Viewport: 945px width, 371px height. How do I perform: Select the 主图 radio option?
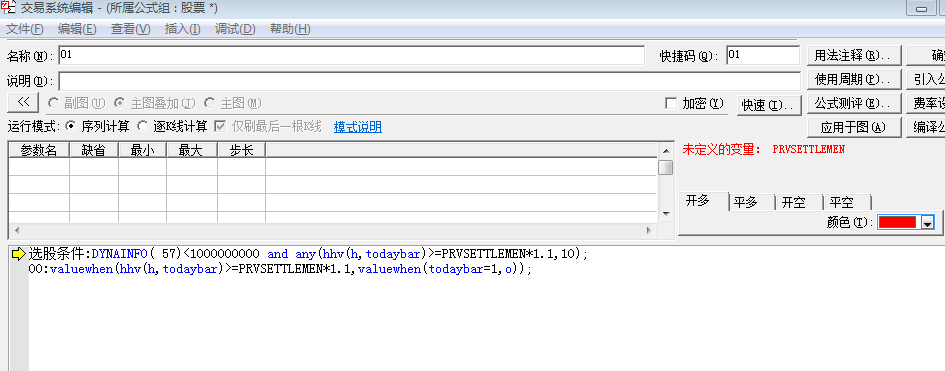[x=234, y=104]
